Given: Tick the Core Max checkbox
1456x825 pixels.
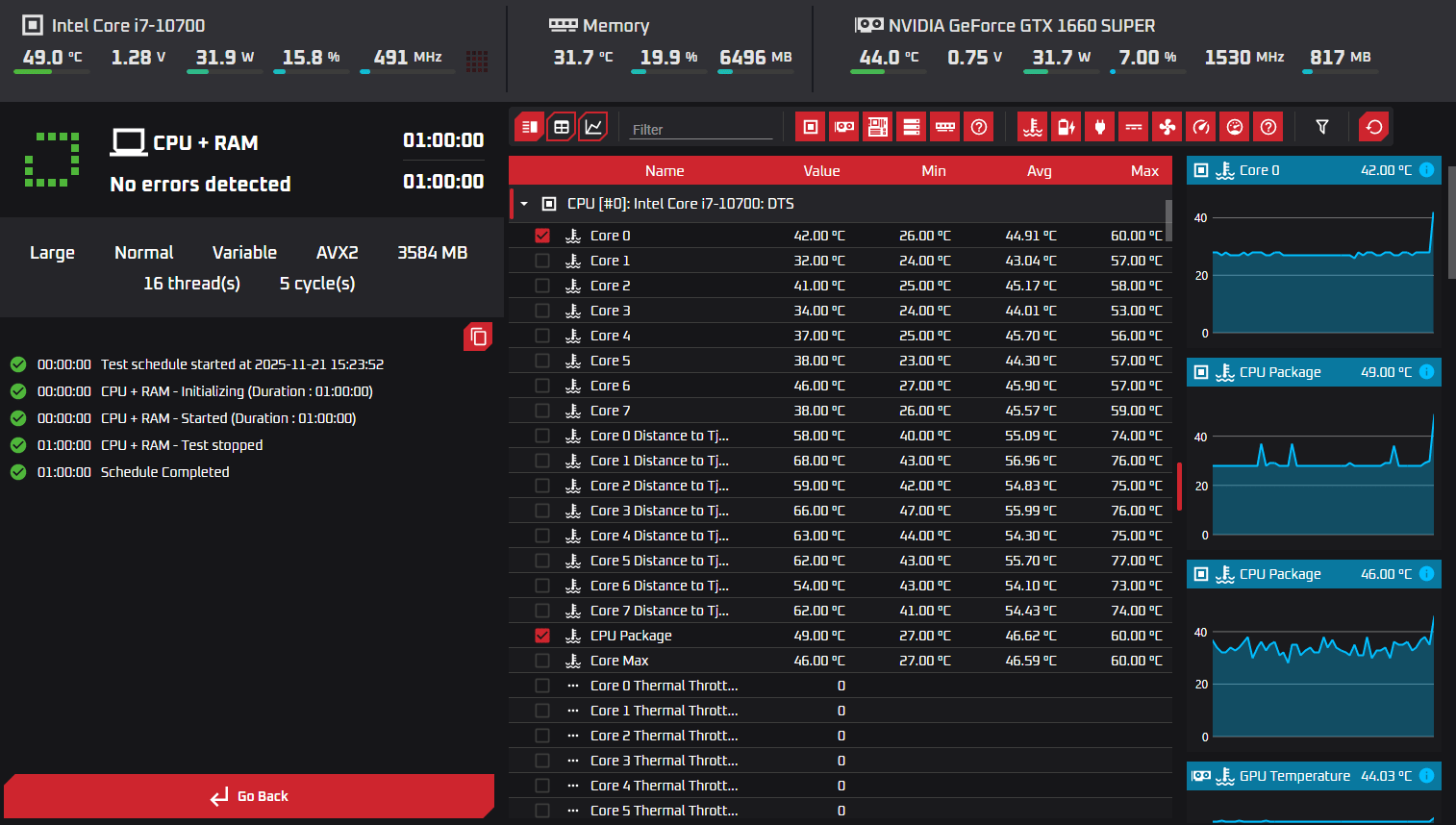Looking at the screenshot, I should [542, 661].
